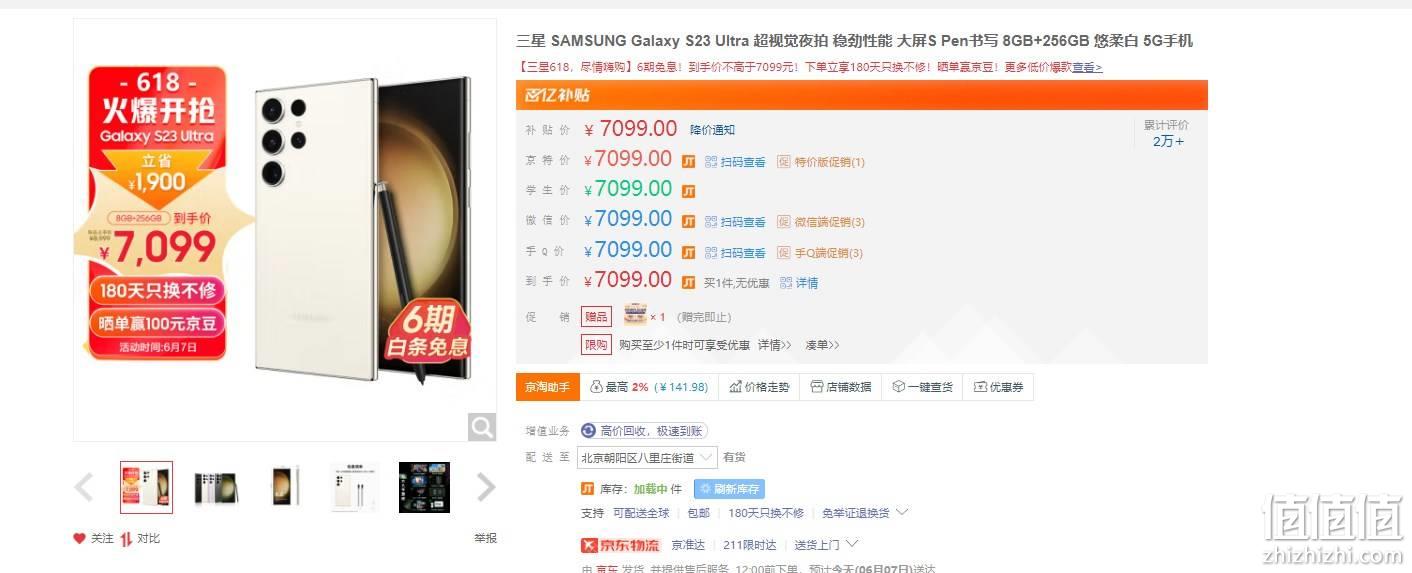
Task: Open the 店铺数据 tab
Action: (x=840, y=387)
